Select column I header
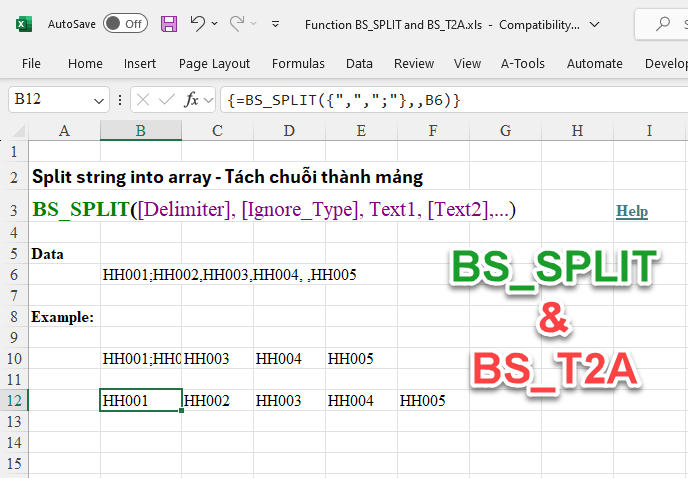Image resolution: width=688 pixels, height=478 pixels. point(649,131)
